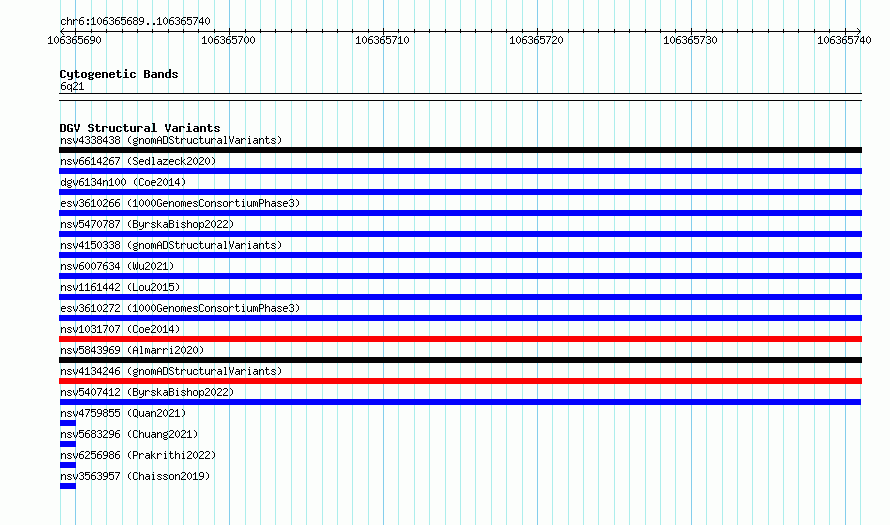Click blue bar below nsv4150338
Screen dimensions: 890x525
[460, 255]
